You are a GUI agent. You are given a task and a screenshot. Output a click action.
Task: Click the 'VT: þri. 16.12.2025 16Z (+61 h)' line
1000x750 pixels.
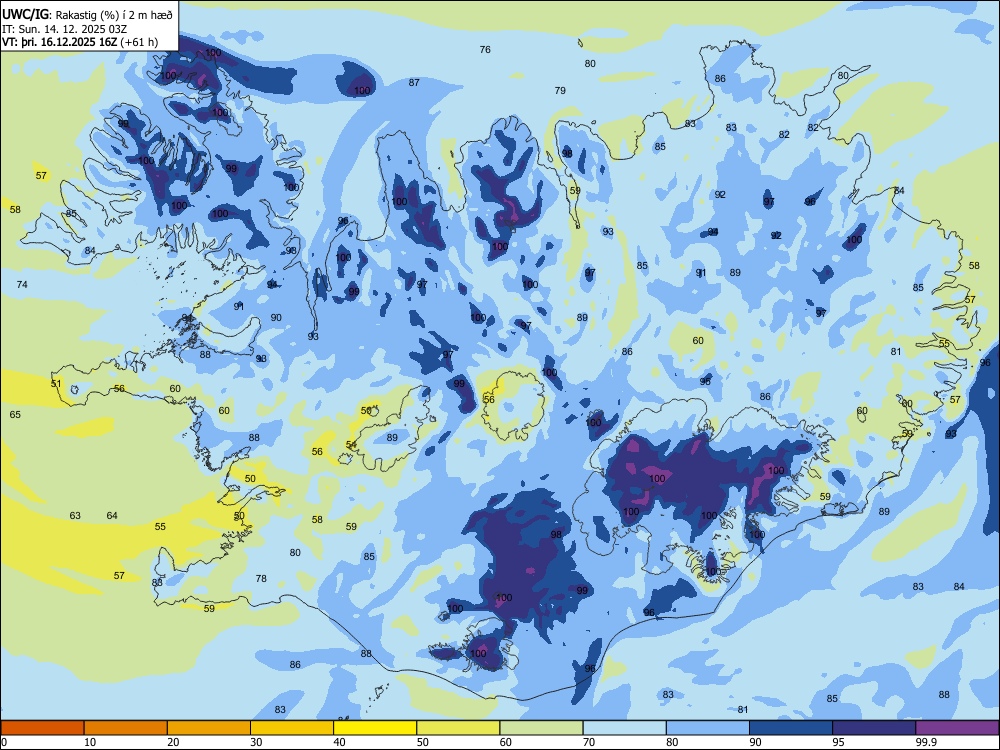[80, 42]
